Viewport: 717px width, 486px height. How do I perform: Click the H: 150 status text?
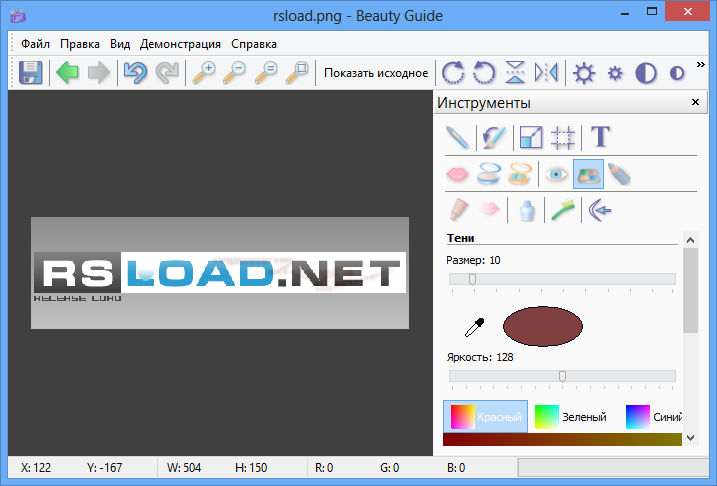click(x=251, y=468)
